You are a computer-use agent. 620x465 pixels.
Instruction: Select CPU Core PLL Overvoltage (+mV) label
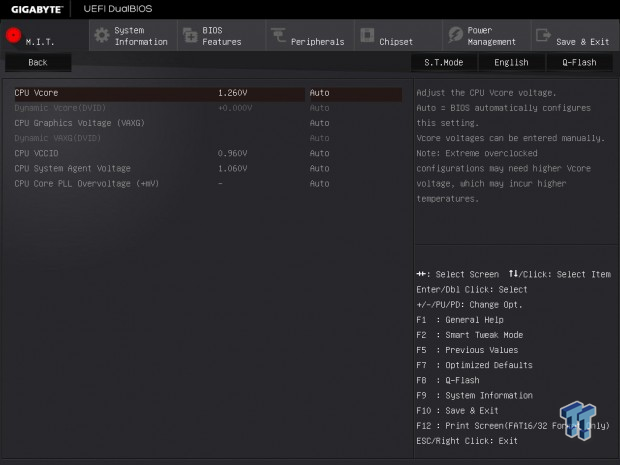pyautogui.click(x=87, y=183)
